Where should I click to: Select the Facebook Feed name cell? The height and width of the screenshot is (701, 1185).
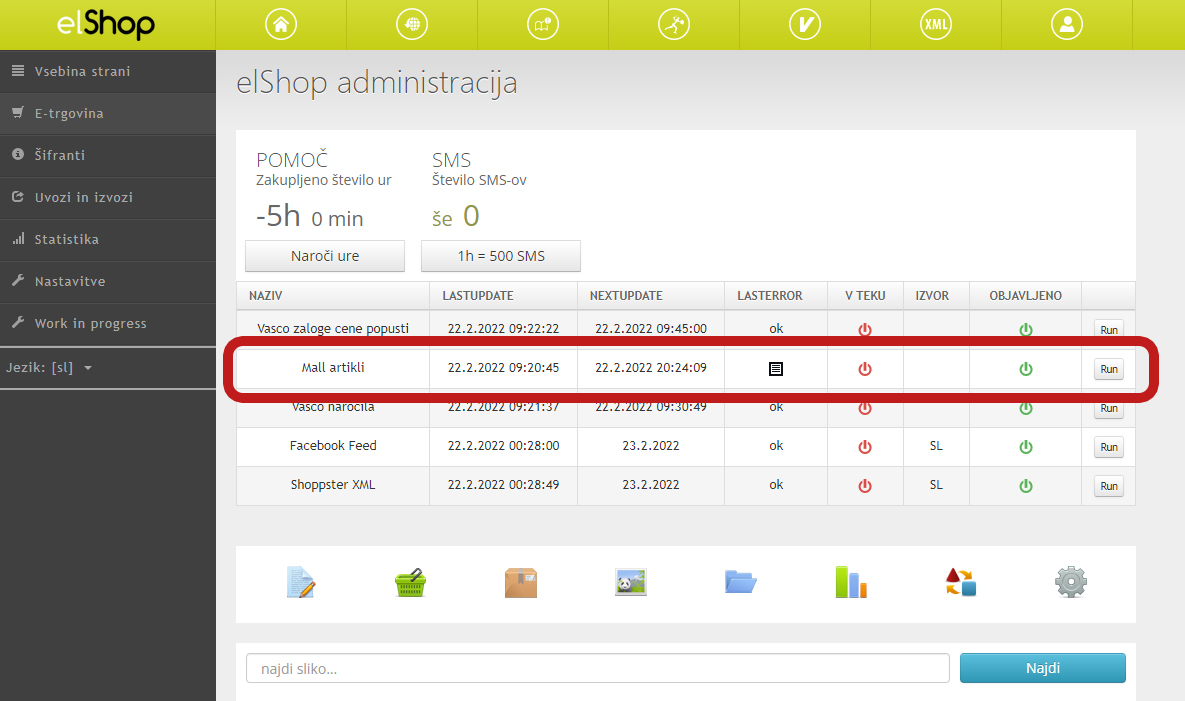pos(333,446)
